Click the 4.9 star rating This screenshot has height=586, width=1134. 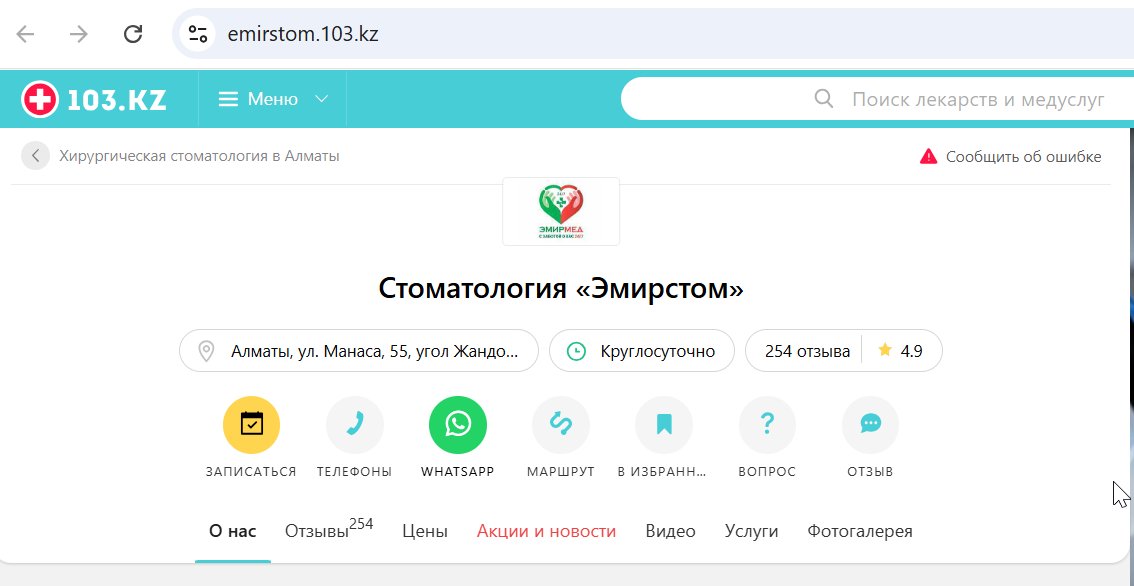coord(901,351)
